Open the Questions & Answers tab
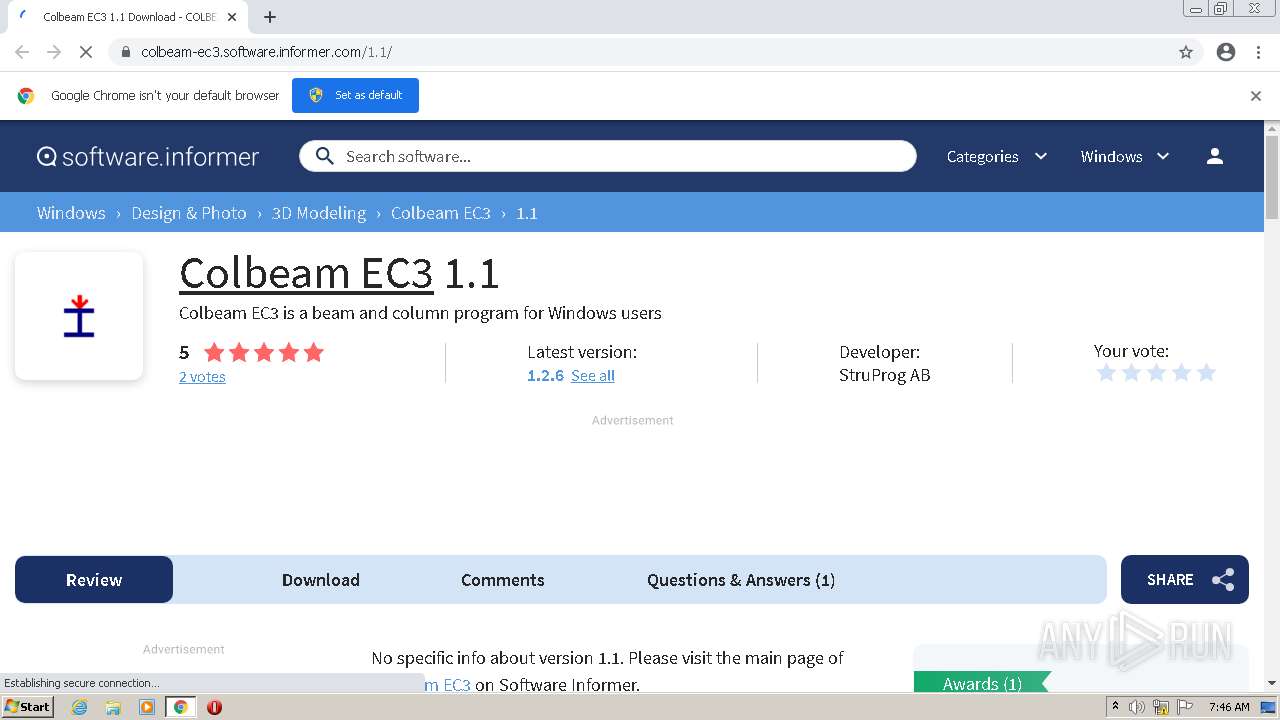Image resolution: width=1280 pixels, height=720 pixels. [741, 580]
